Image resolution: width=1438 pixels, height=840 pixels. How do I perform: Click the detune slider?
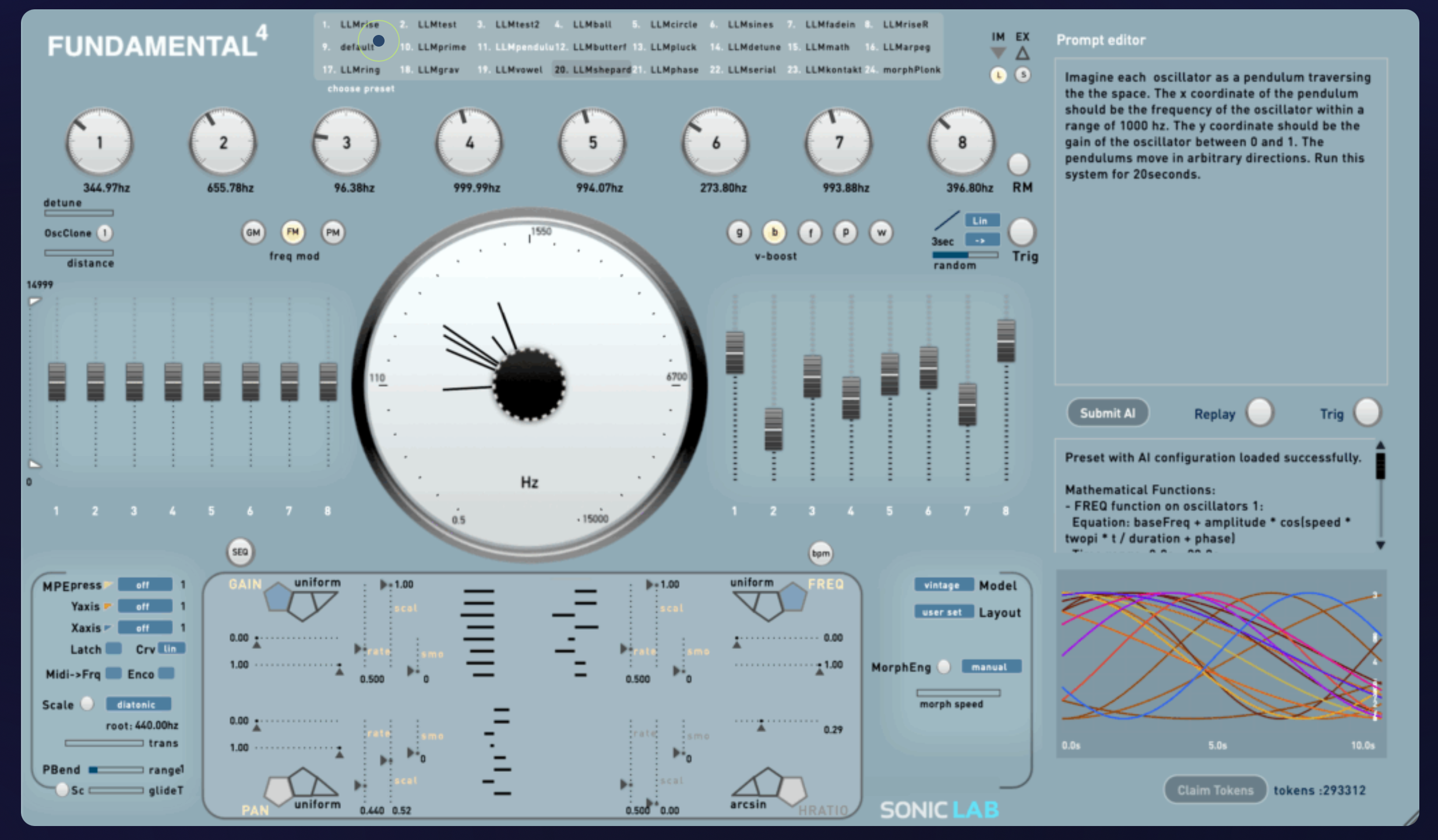click(79, 213)
